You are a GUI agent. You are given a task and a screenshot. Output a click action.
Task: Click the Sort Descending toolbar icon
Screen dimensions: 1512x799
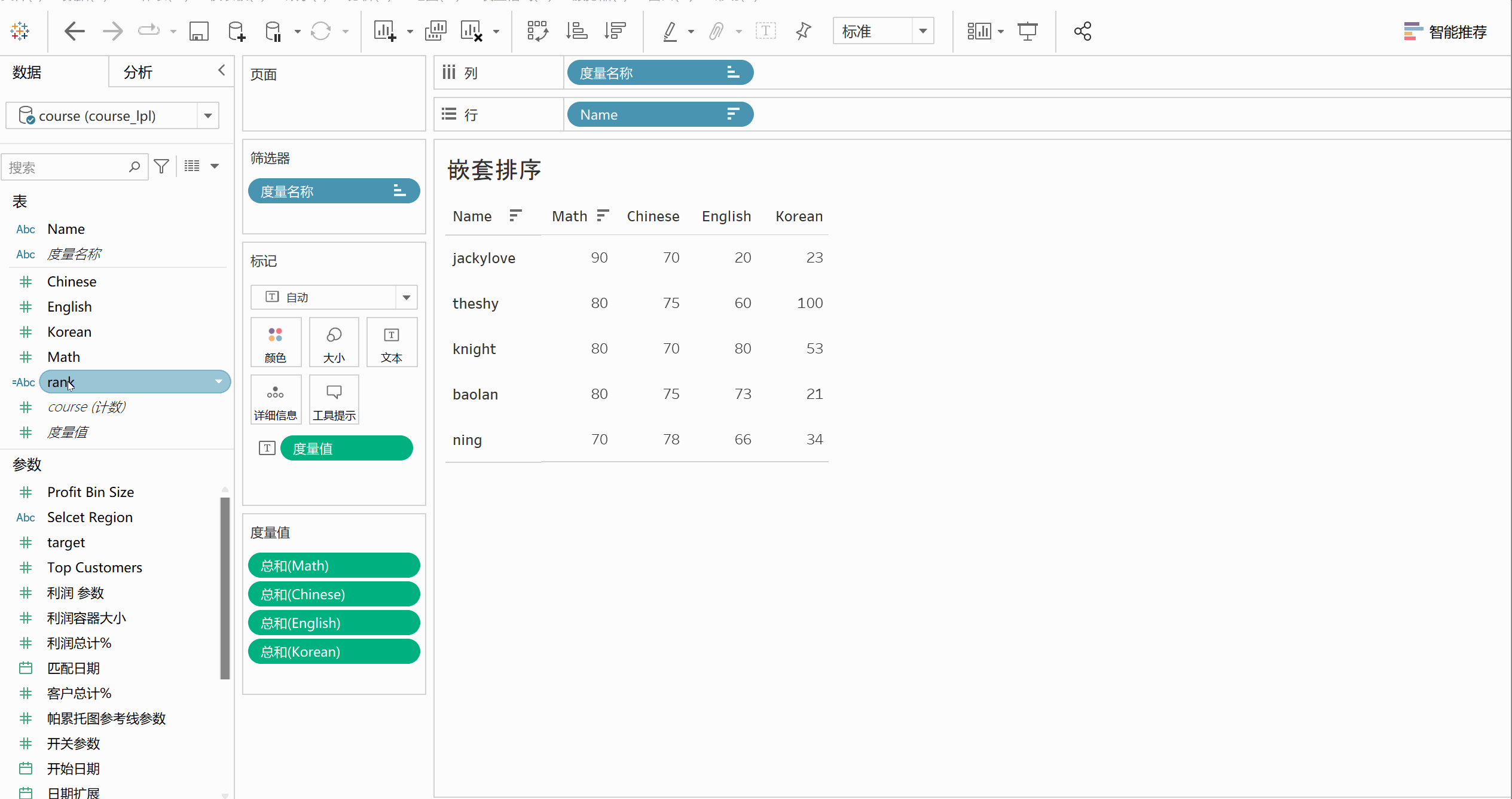click(x=615, y=31)
